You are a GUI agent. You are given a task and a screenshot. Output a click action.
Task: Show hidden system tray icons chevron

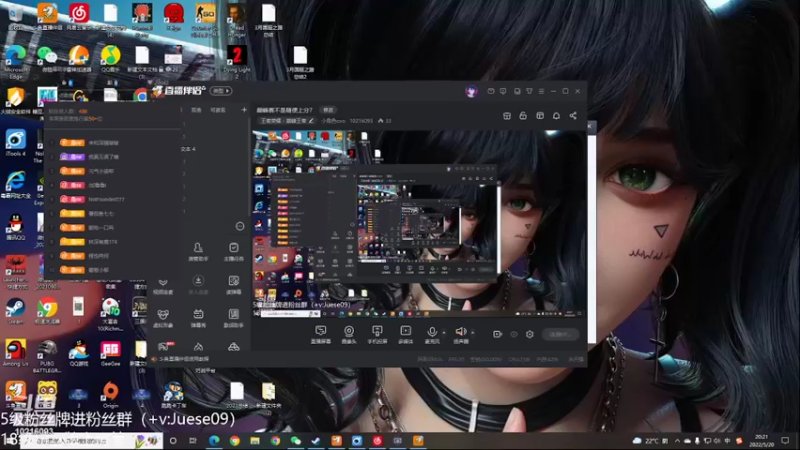click(677, 441)
